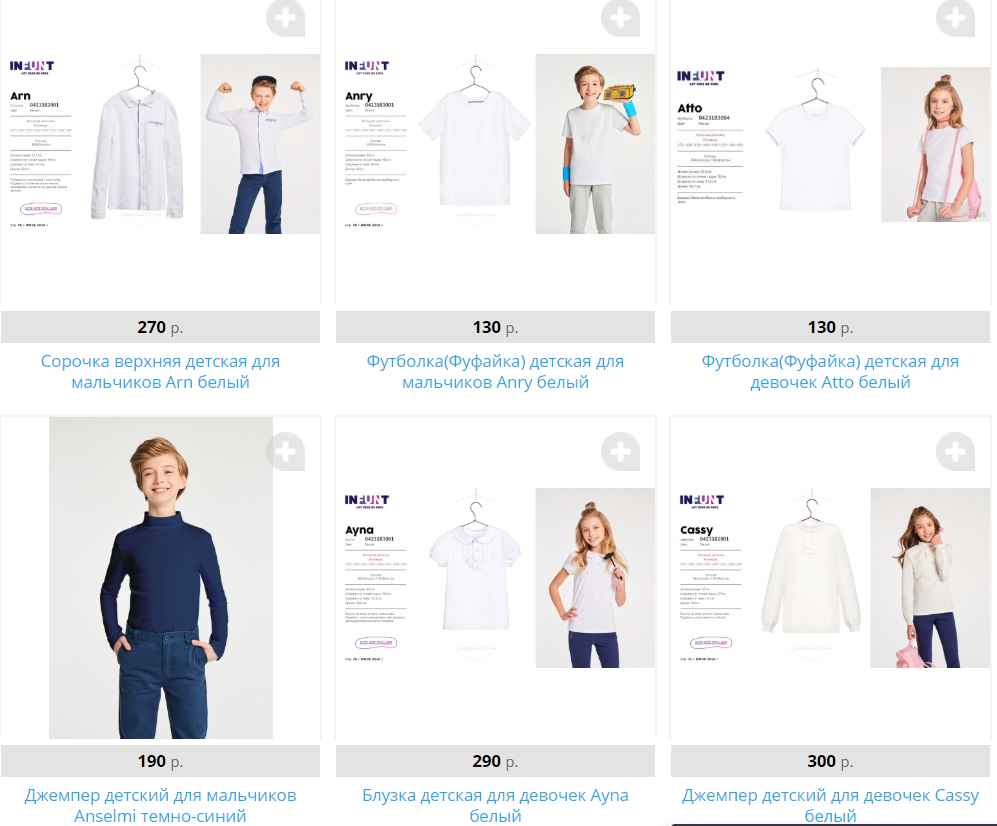Click the Arn white shirt product image

(160, 144)
